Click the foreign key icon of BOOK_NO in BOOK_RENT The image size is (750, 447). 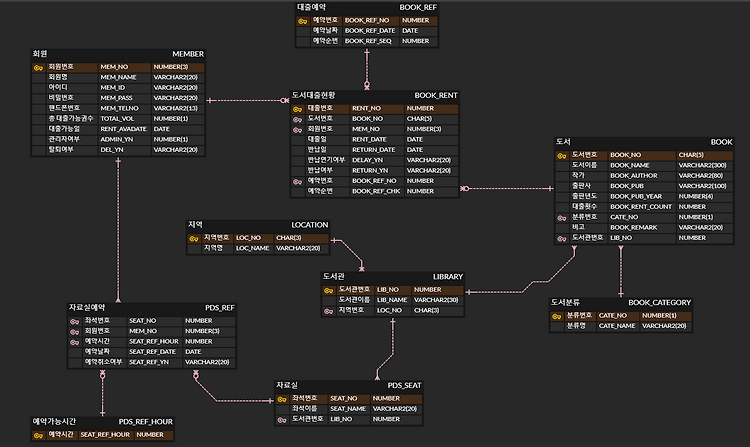pyautogui.click(x=298, y=120)
